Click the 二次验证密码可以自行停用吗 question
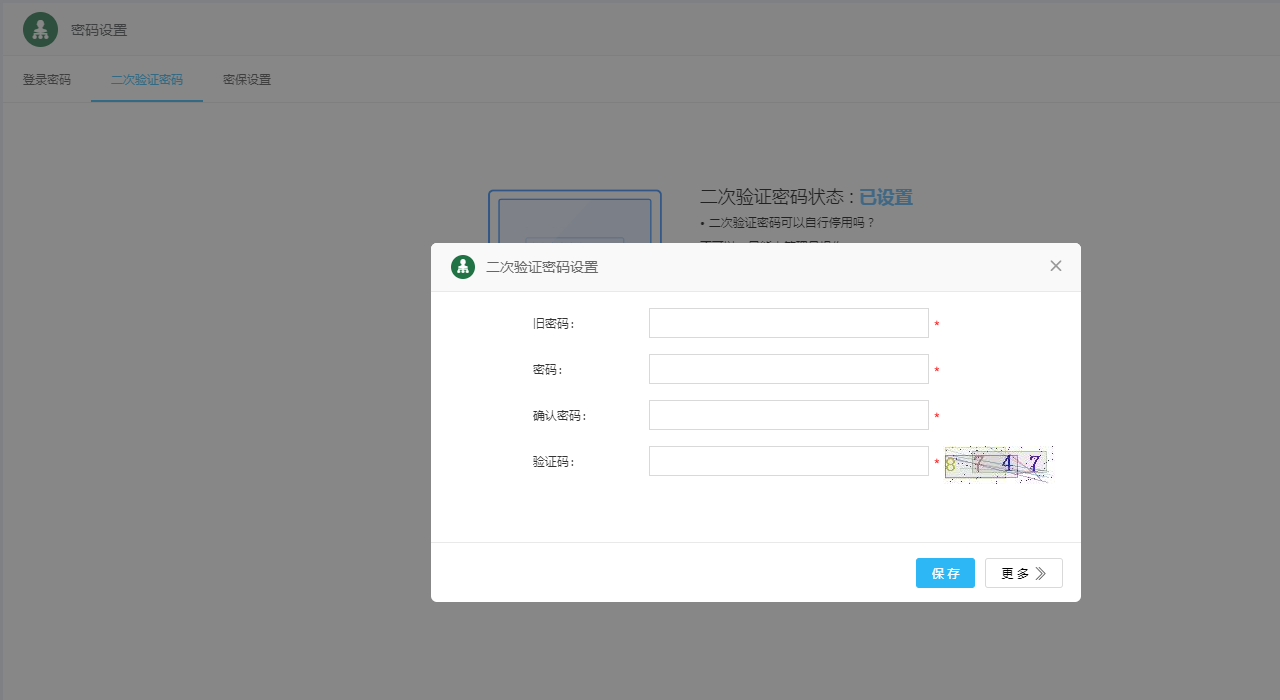This screenshot has width=1280, height=700. [791, 223]
